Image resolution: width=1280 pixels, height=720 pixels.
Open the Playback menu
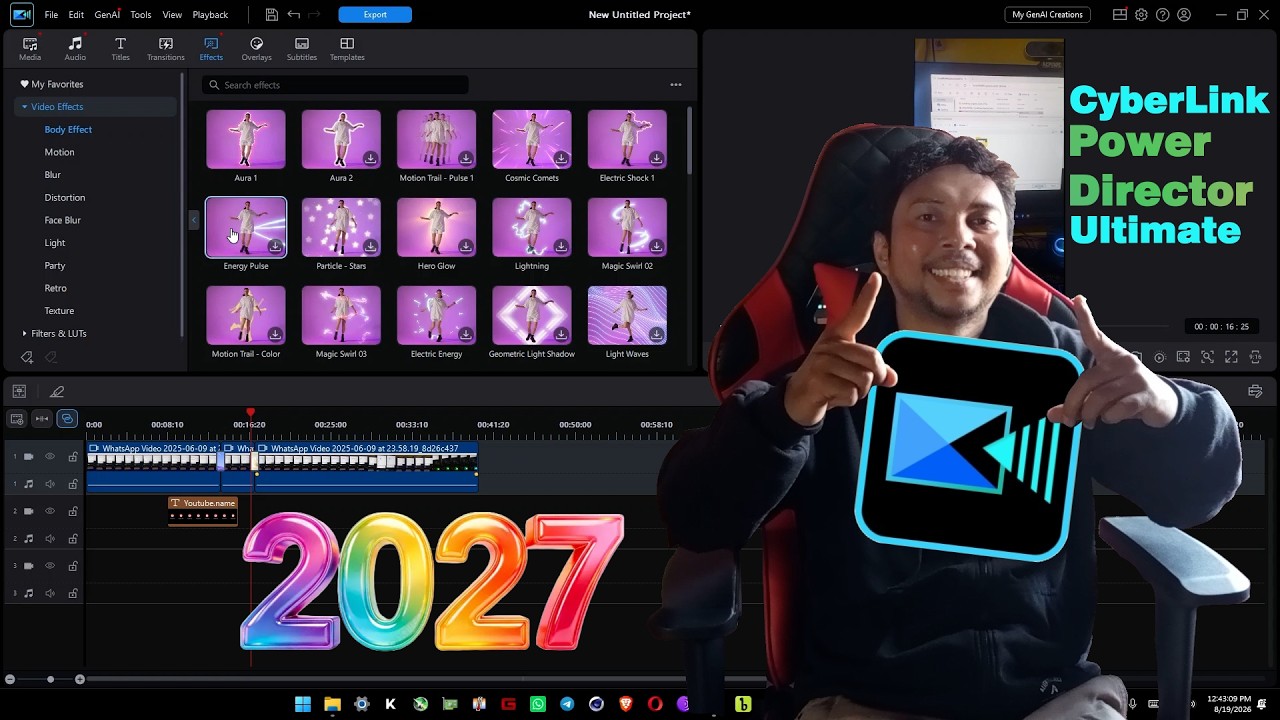pos(210,15)
